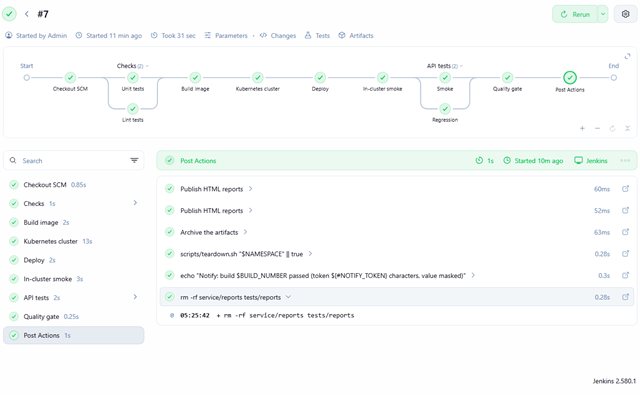Image resolution: width=640 pixels, height=400 pixels.
Task: Select Checks stage in sidebar
Action: click(x=73, y=203)
